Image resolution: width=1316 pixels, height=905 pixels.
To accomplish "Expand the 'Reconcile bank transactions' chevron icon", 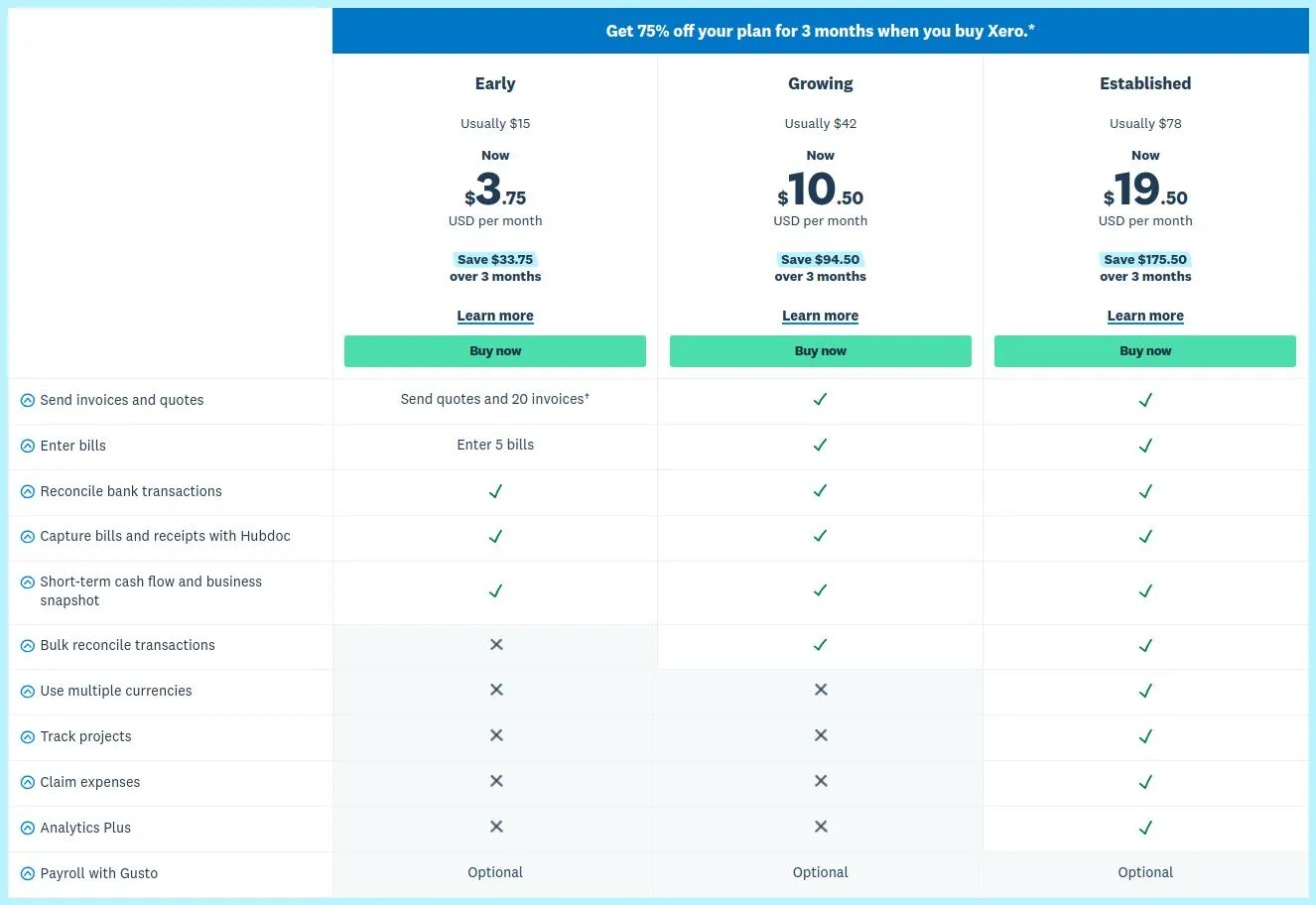I will click(x=28, y=492).
